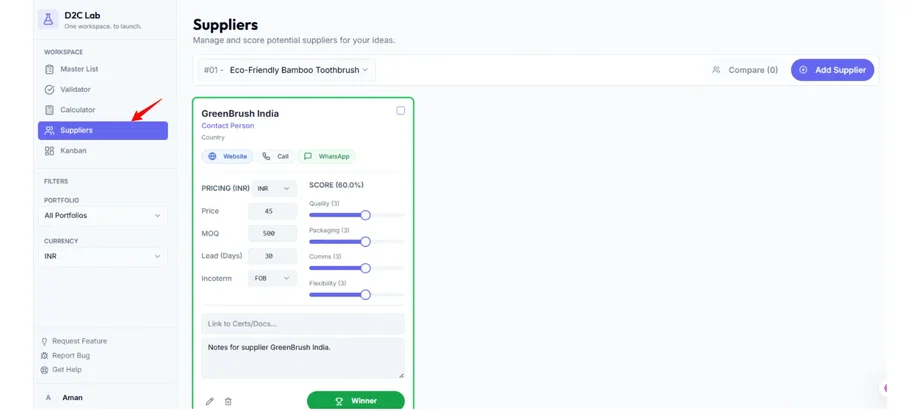
Task: Click the Call phone button
Action: [x=276, y=156]
